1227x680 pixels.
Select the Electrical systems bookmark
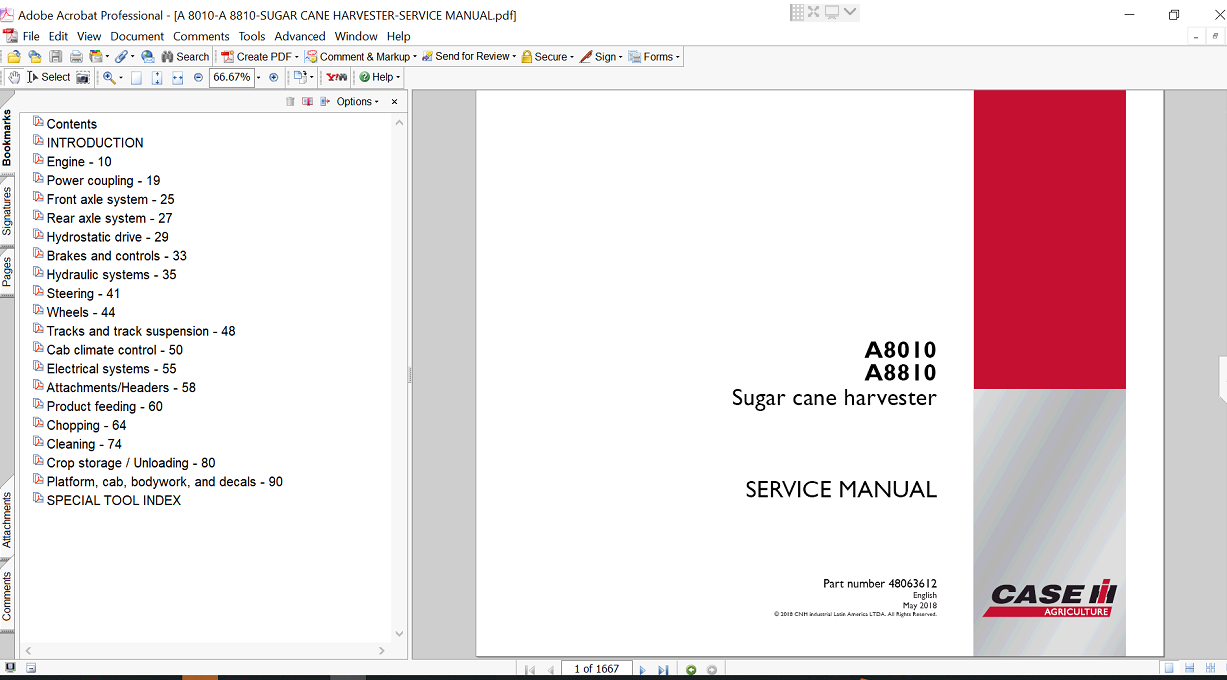(x=110, y=368)
